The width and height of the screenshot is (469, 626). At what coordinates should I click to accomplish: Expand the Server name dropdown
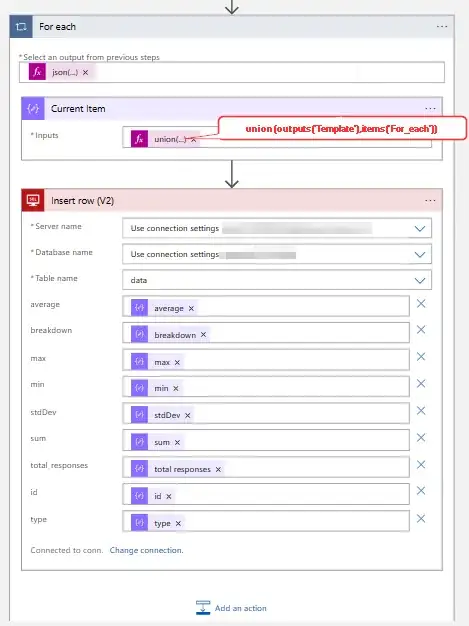[420, 229]
